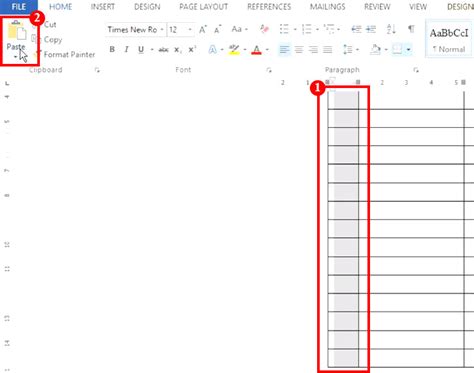This screenshot has width=474, height=373.
Task: Click Shrink Font icon
Action: tap(218, 30)
